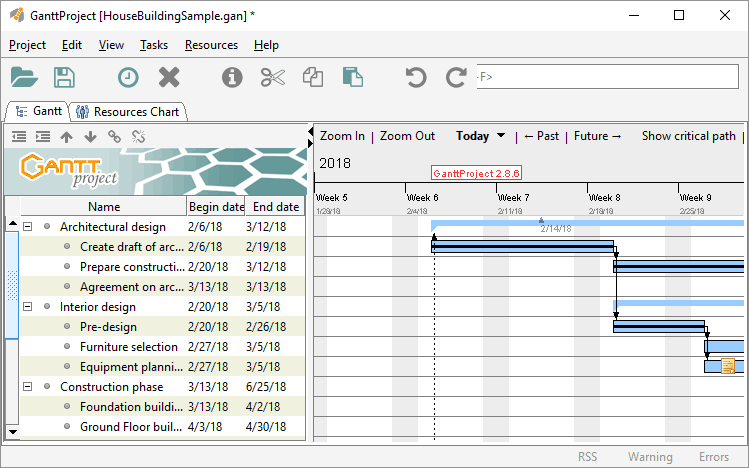Open the Today dropdown arrow

(x=500, y=136)
